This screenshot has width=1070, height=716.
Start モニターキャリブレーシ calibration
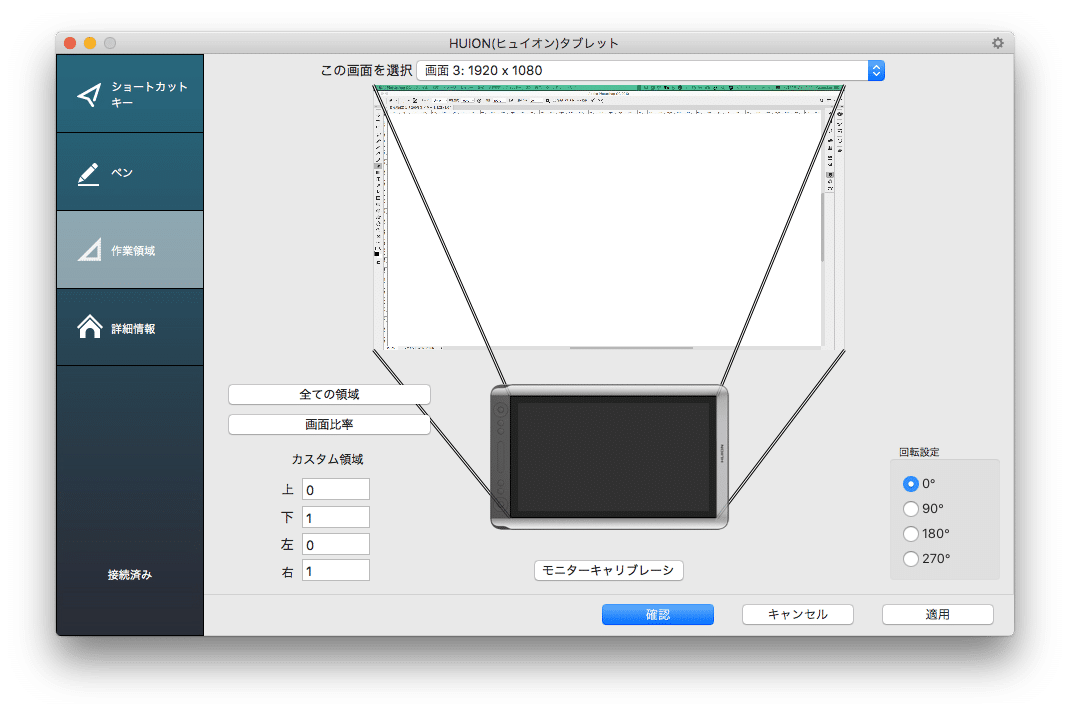[608, 570]
